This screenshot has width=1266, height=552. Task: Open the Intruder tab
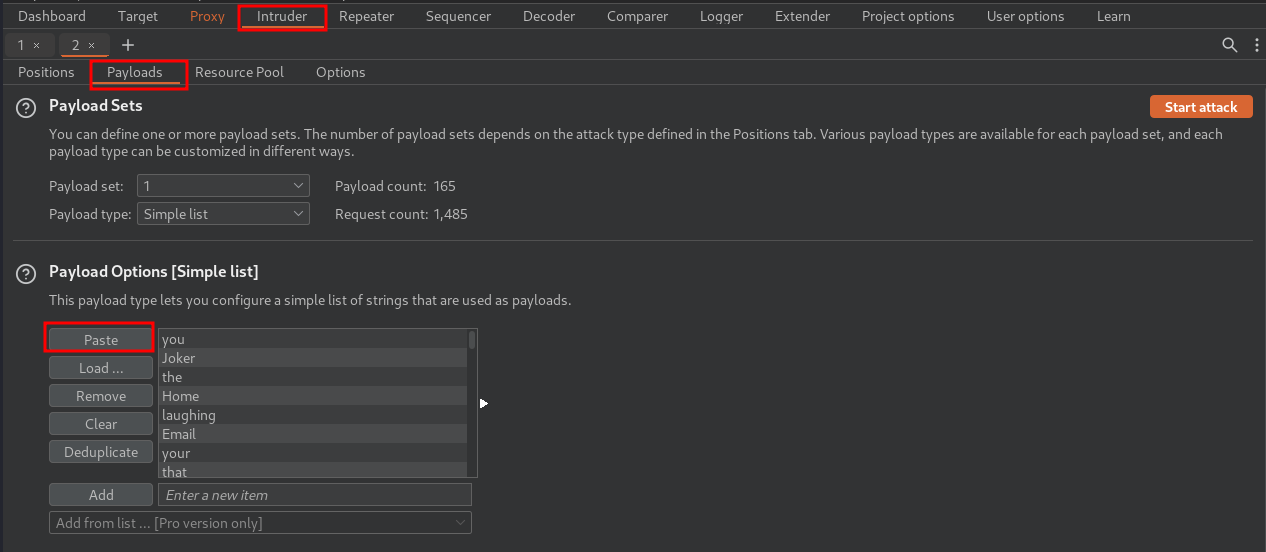tap(282, 16)
